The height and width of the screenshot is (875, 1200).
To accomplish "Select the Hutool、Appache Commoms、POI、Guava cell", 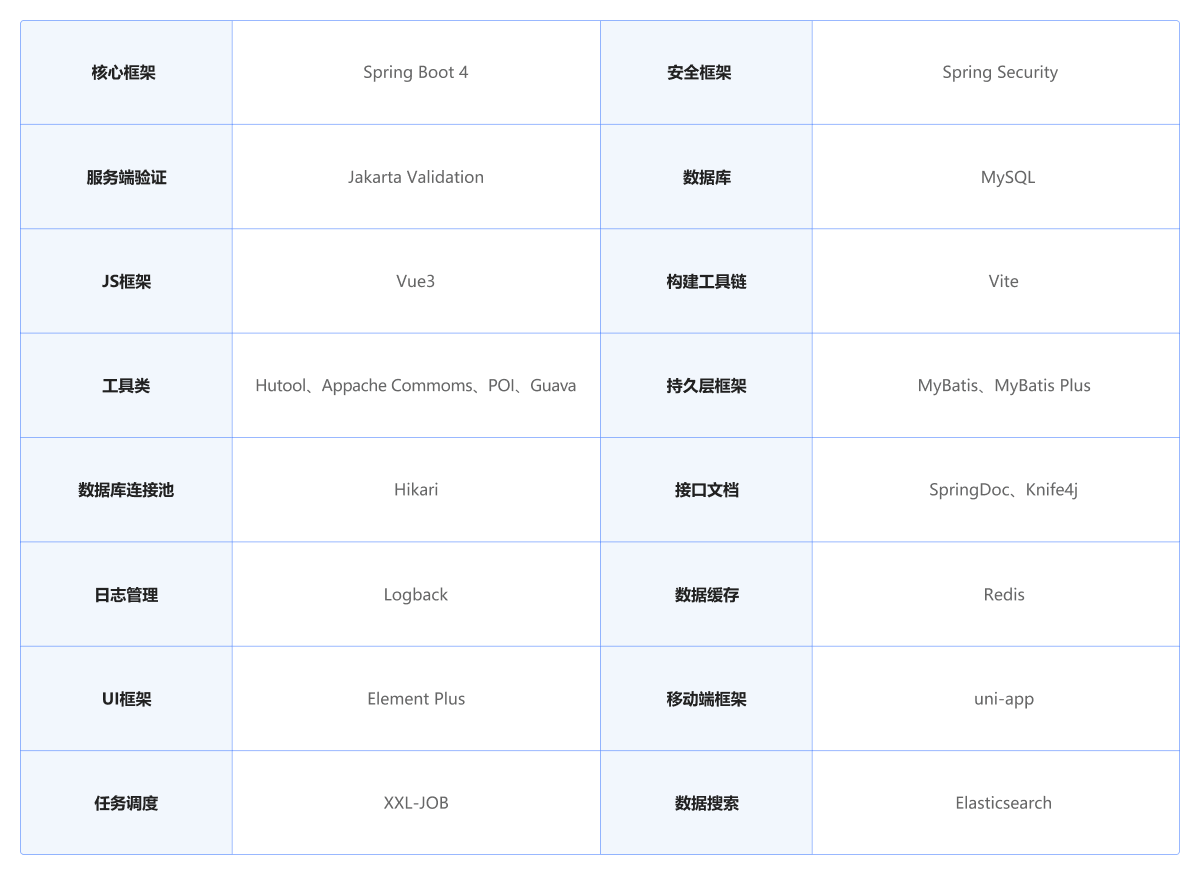I will [x=416, y=385].
